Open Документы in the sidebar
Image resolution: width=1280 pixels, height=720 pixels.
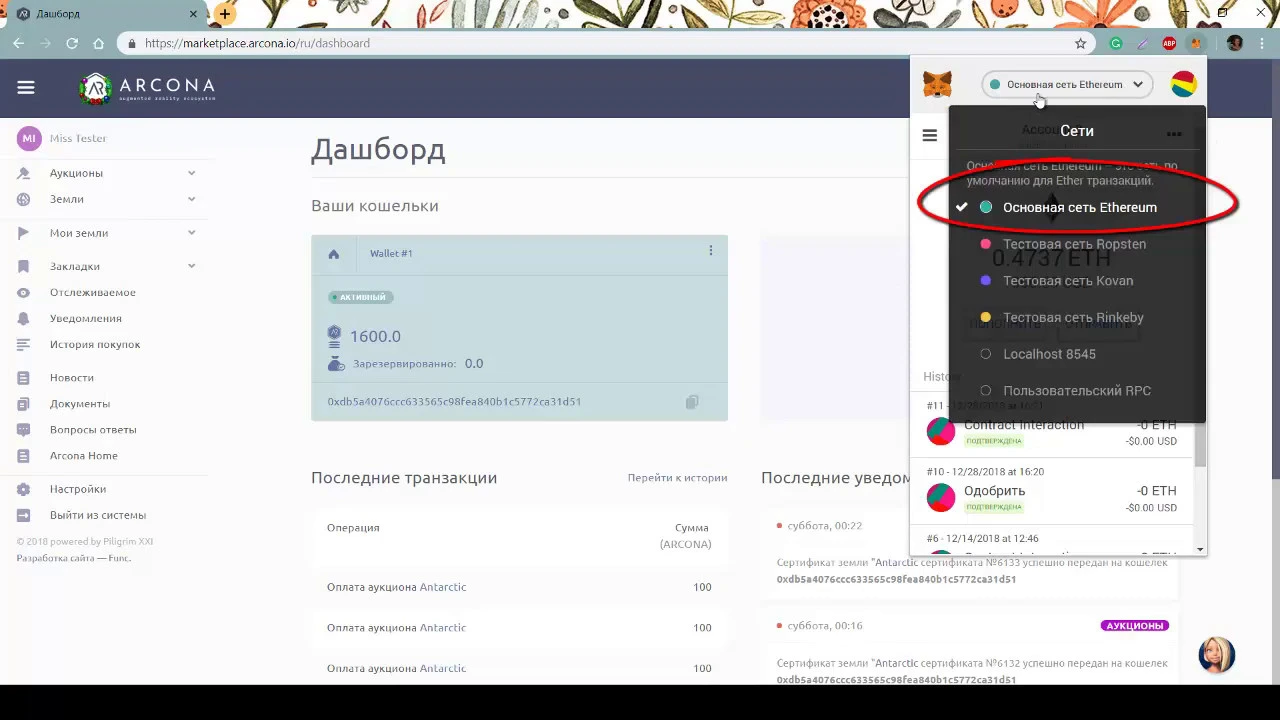tap(80, 404)
